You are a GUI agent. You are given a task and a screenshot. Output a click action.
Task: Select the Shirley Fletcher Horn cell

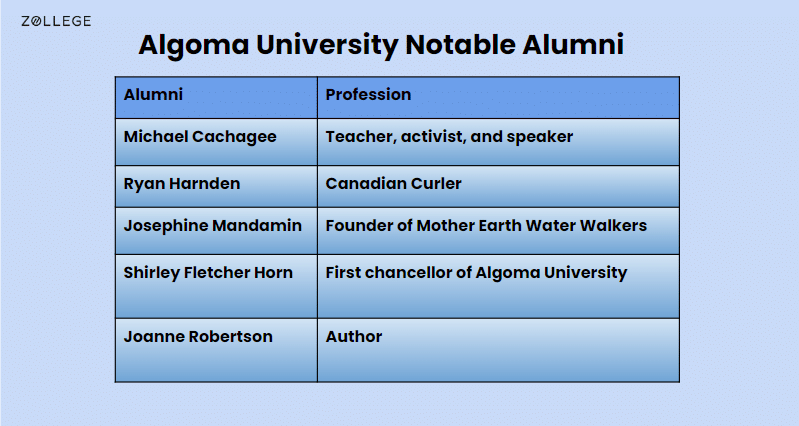[216, 286]
